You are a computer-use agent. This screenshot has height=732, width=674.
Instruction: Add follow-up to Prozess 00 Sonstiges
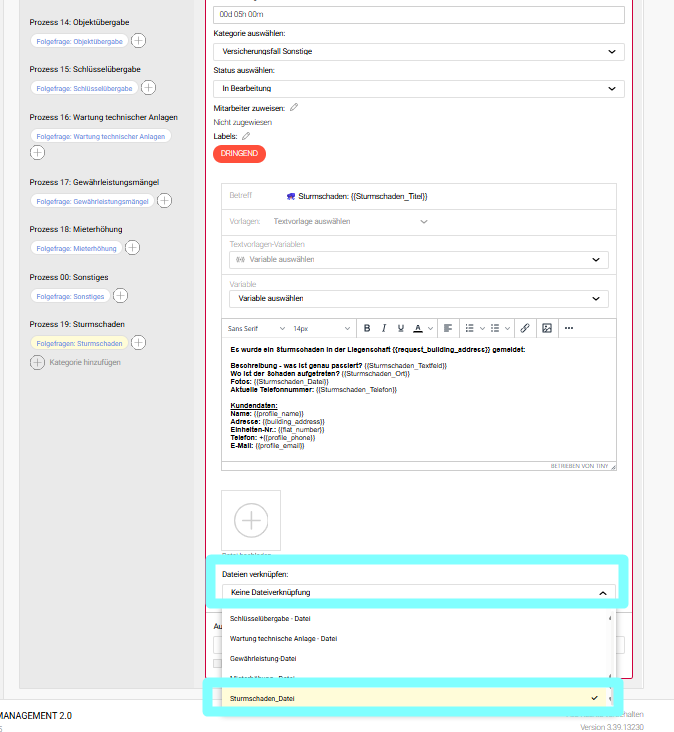[x=120, y=296]
